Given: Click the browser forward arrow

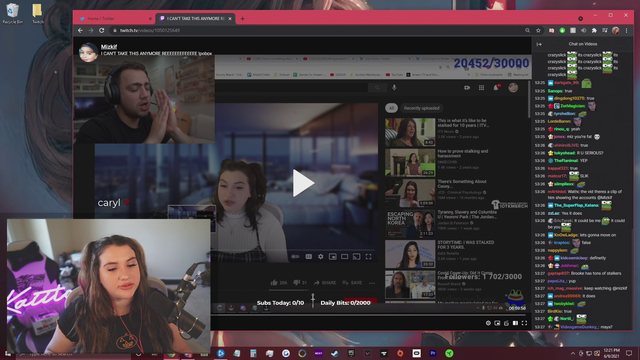Looking at the screenshot, I should (91, 31).
